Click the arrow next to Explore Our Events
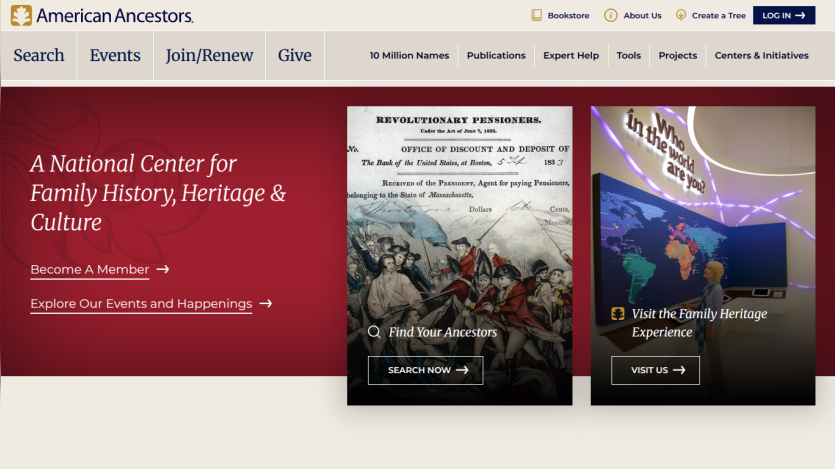This screenshot has height=469, width=835. pos(266,303)
